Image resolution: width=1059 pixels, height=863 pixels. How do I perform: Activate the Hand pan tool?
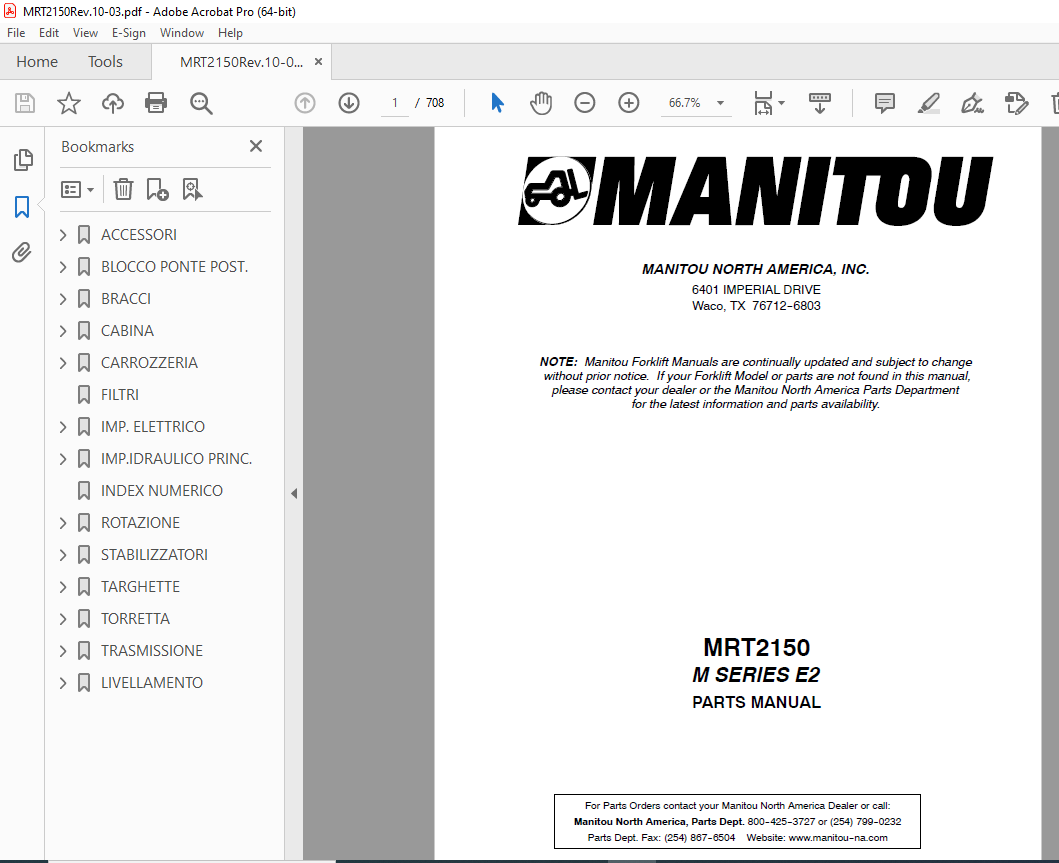coord(541,103)
